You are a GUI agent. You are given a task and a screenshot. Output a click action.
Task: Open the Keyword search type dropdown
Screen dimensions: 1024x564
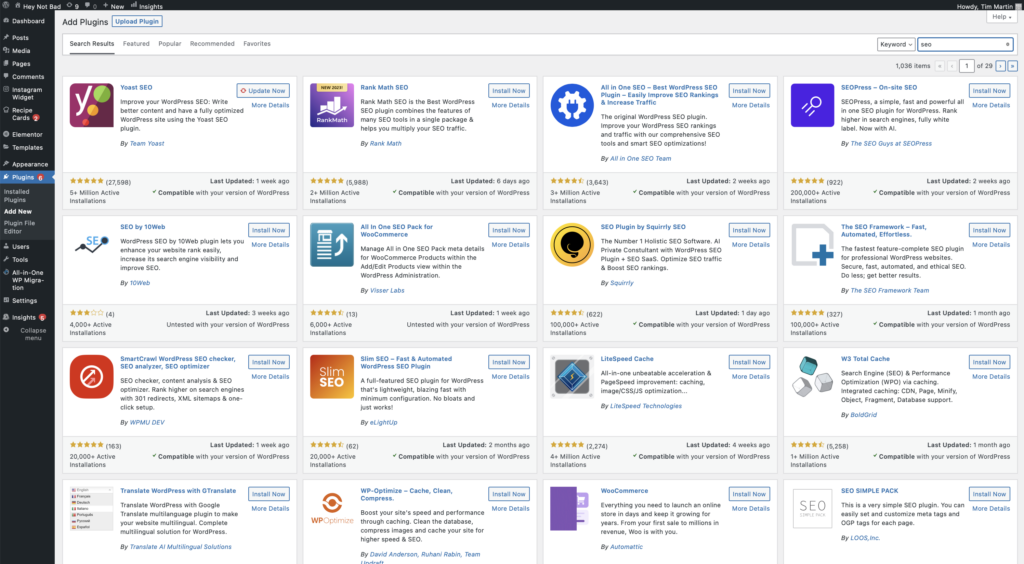click(x=895, y=44)
